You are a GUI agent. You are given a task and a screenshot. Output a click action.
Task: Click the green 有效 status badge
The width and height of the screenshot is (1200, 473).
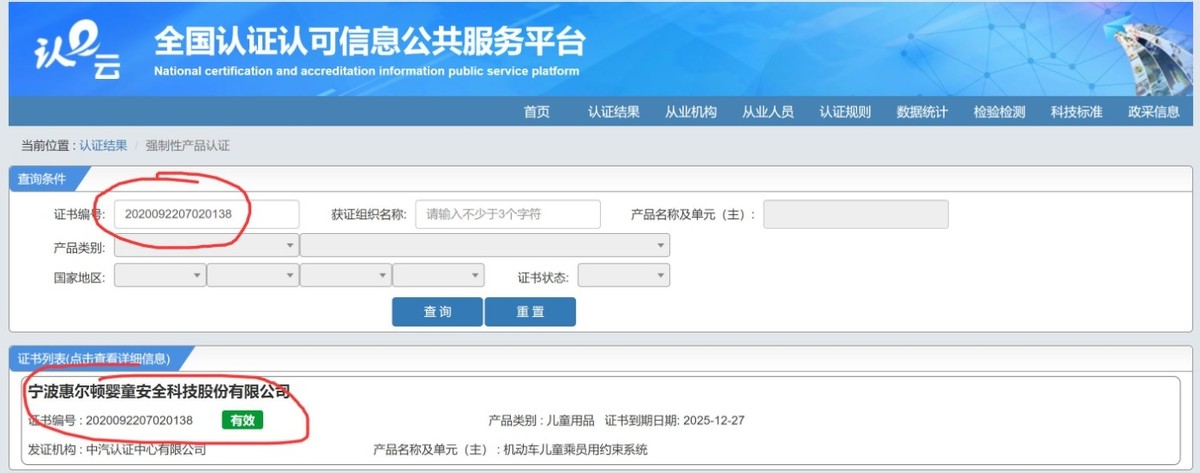pyautogui.click(x=242, y=420)
